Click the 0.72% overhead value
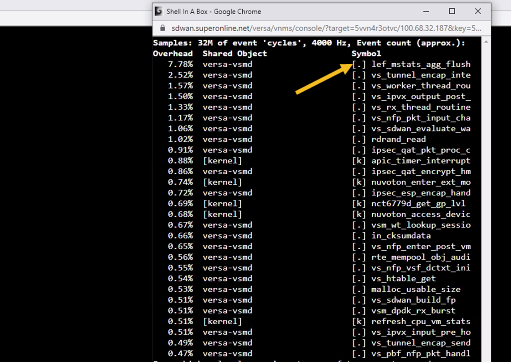The width and height of the screenshot is (511, 362). [180, 193]
